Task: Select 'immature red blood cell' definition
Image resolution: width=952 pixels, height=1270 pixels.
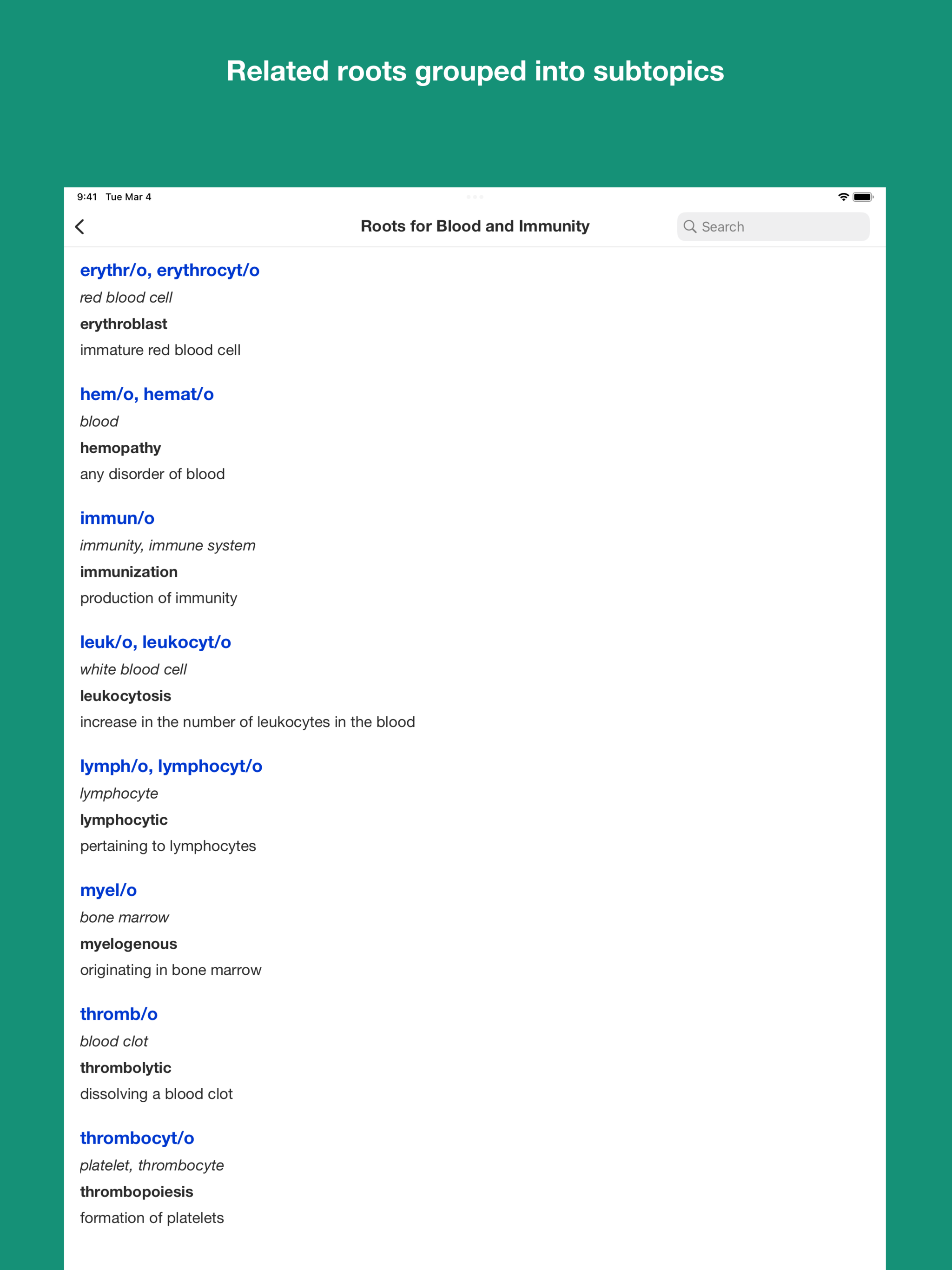Action: pos(160,350)
